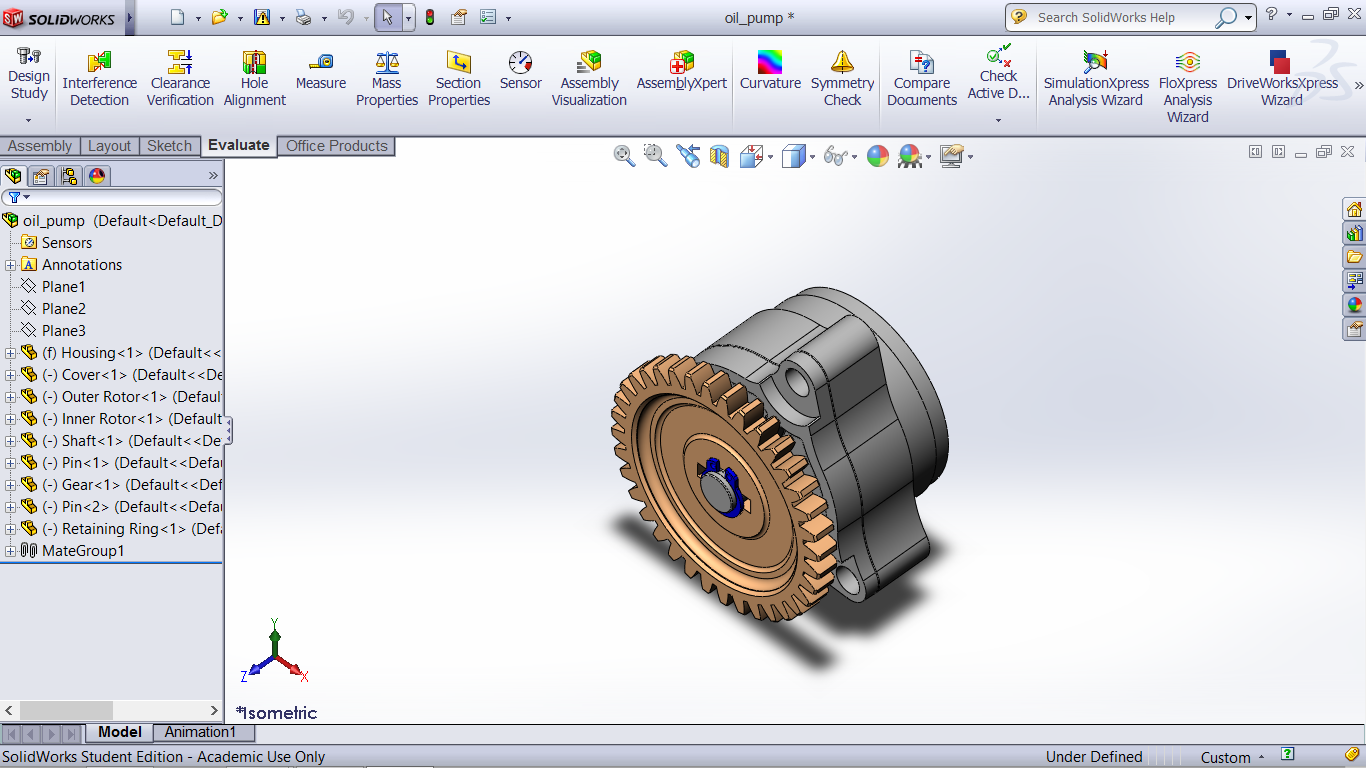The image size is (1366, 768).
Task: Expand the Housing<1> component node
Action: click(x=10, y=353)
